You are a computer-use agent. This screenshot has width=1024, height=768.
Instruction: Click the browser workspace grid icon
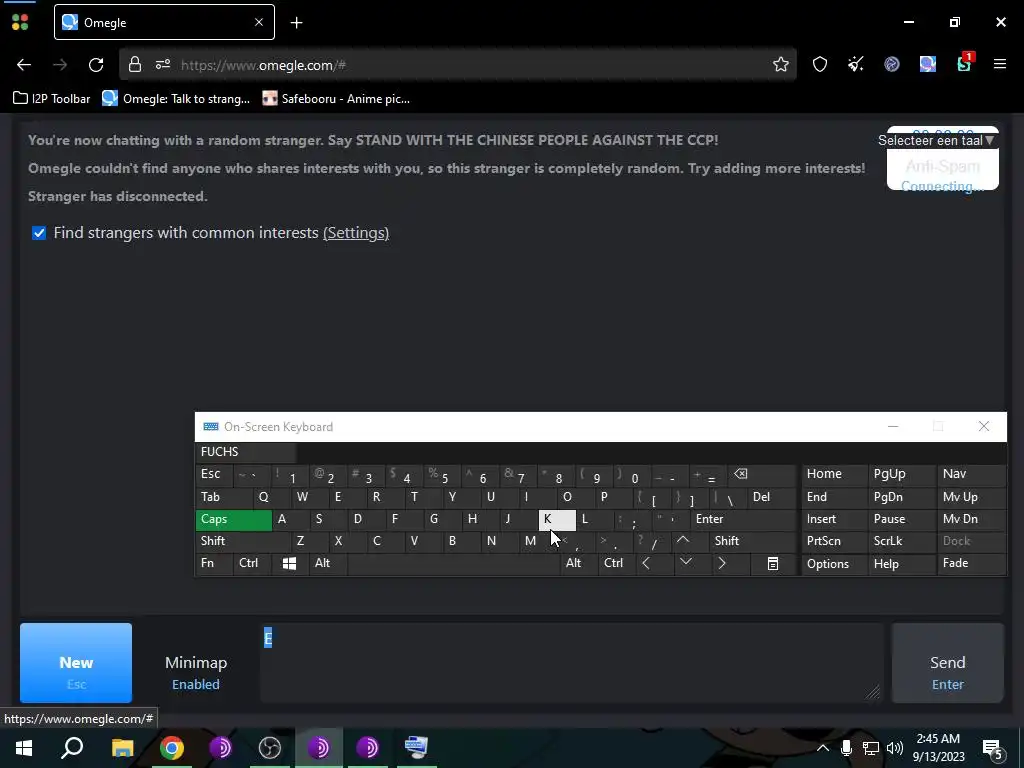[20, 23]
